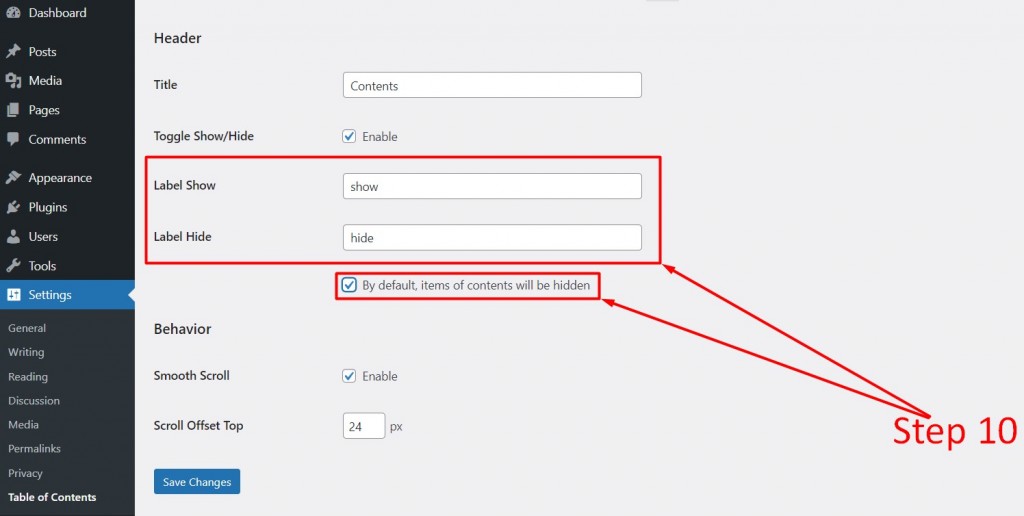Select the Settings menu item

click(67, 295)
